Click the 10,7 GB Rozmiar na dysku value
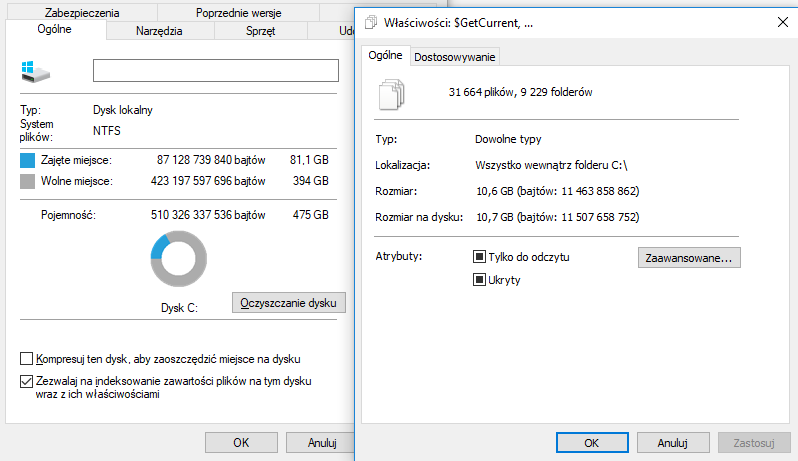Viewport: 798px width, 461px height. pyautogui.click(x=558, y=217)
